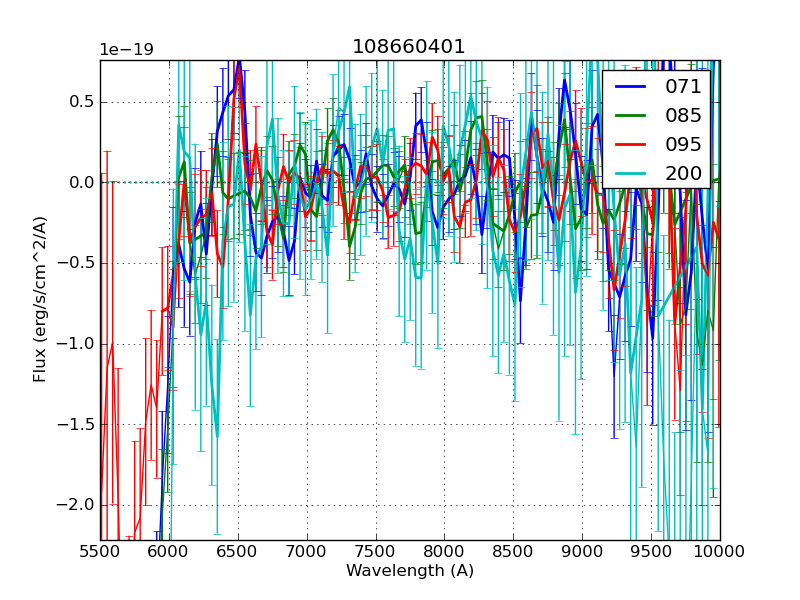Viewport: 800px width, 600px height.
Task: Click the green line swatch in legend
Action: 632,116
